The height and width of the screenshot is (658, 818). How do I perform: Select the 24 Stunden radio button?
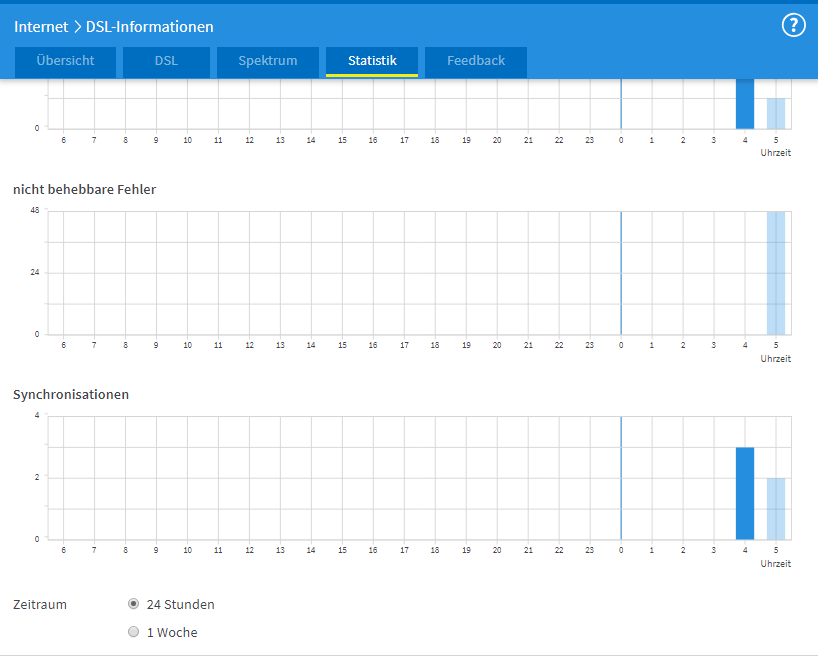pyautogui.click(x=134, y=604)
